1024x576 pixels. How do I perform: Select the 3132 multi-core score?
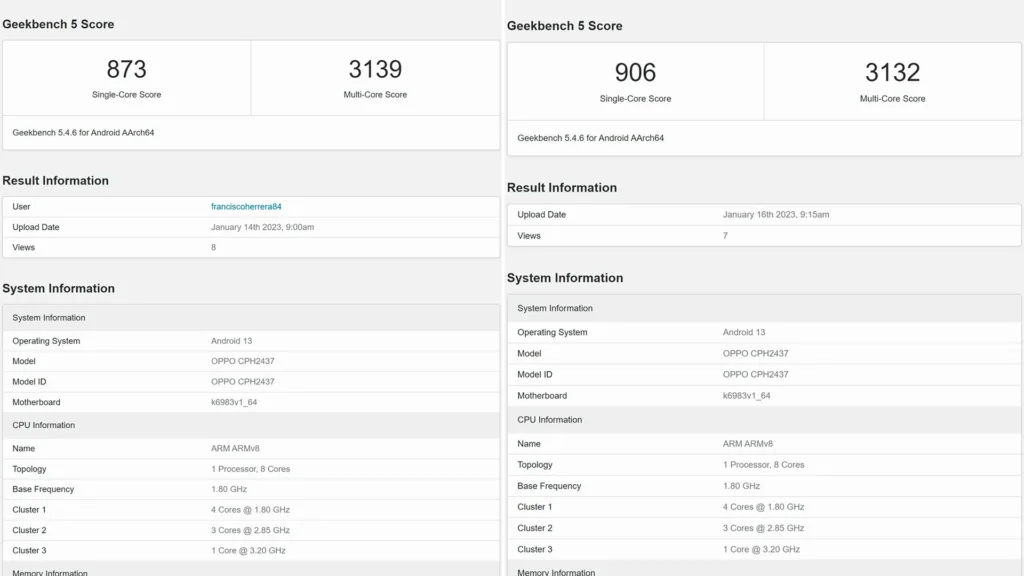[893, 72]
